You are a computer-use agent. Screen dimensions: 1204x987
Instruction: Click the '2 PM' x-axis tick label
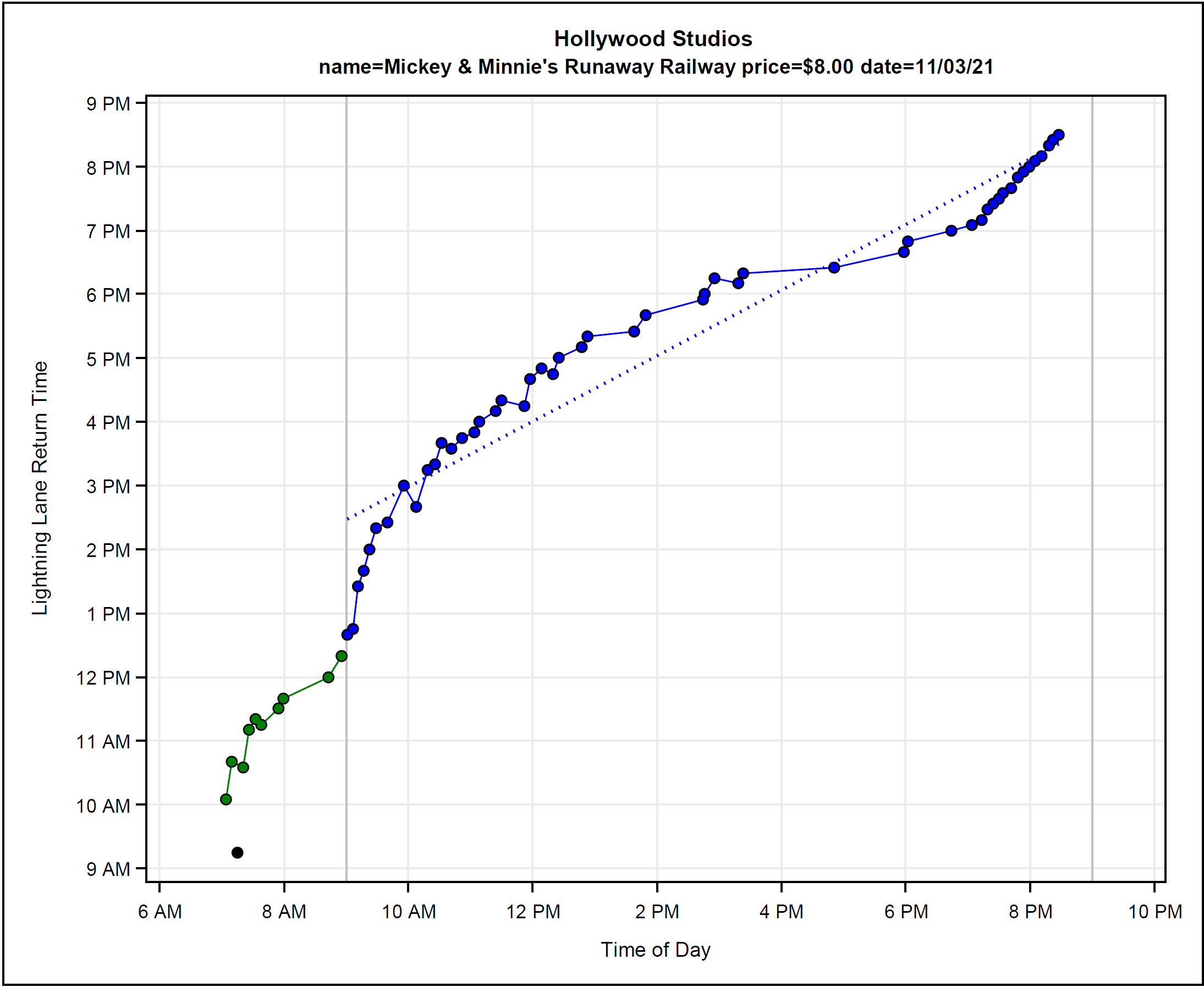tap(657, 912)
